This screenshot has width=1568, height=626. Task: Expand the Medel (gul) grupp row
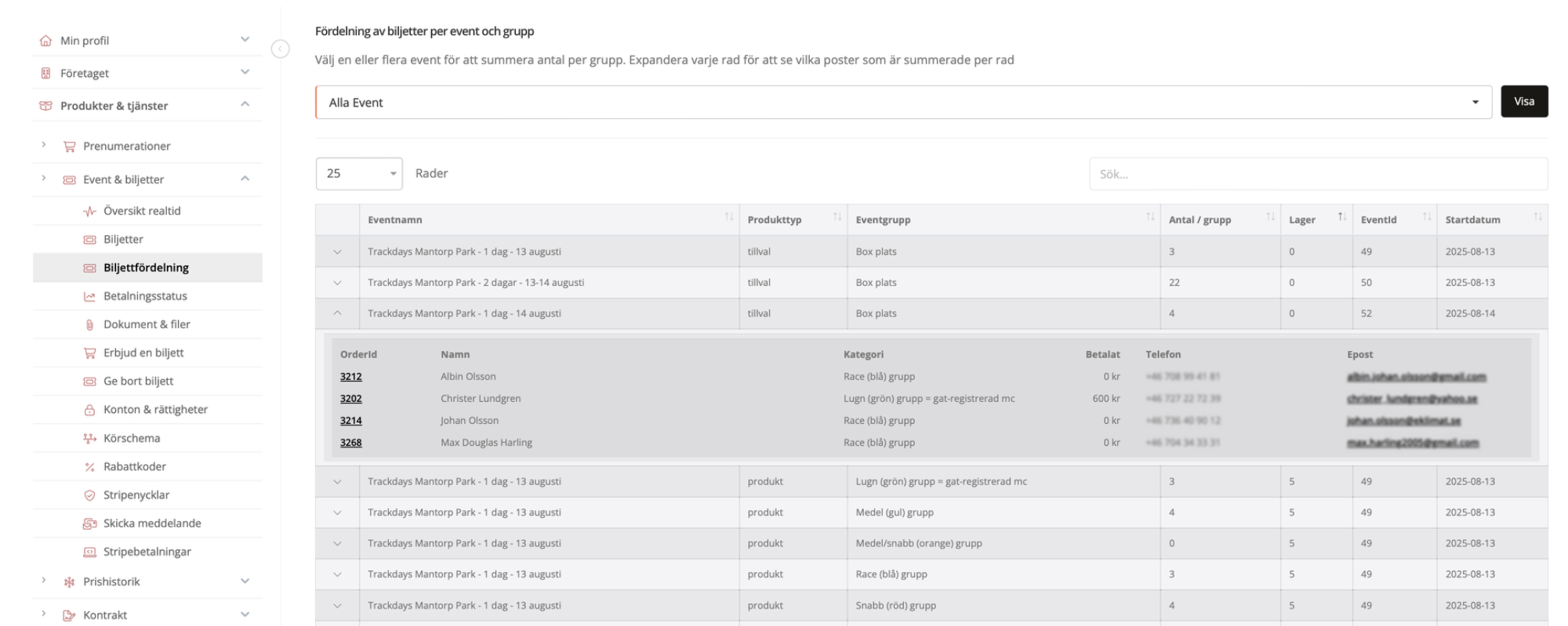click(x=337, y=513)
